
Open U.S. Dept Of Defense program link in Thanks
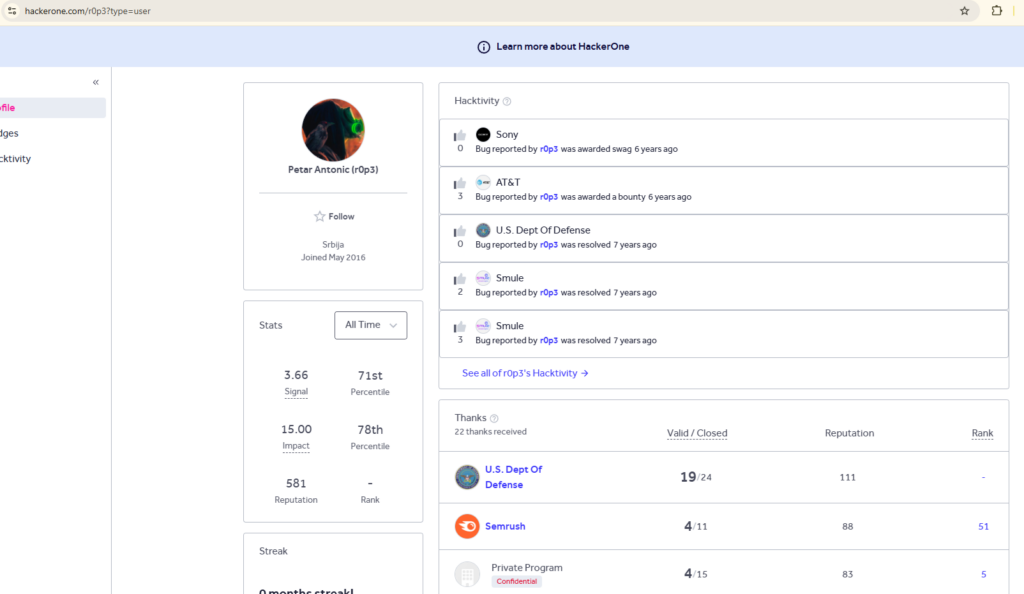513,477
